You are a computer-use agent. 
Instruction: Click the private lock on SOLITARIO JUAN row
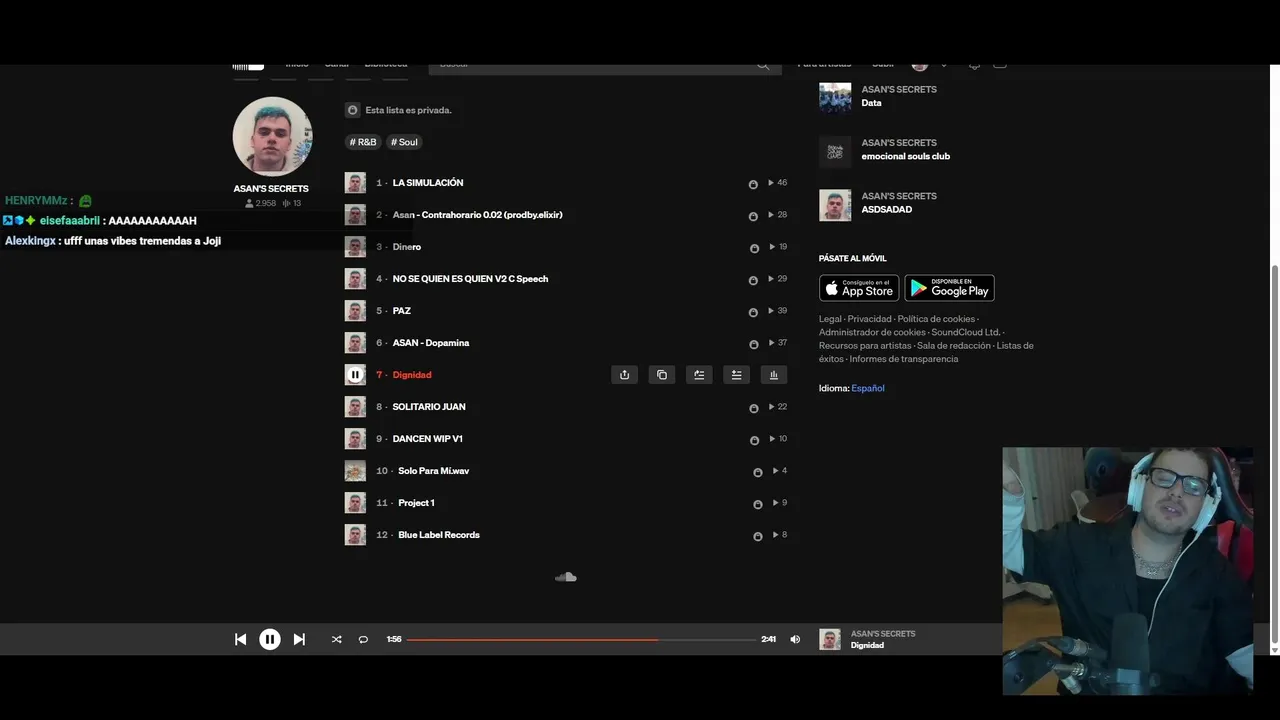[x=753, y=408]
